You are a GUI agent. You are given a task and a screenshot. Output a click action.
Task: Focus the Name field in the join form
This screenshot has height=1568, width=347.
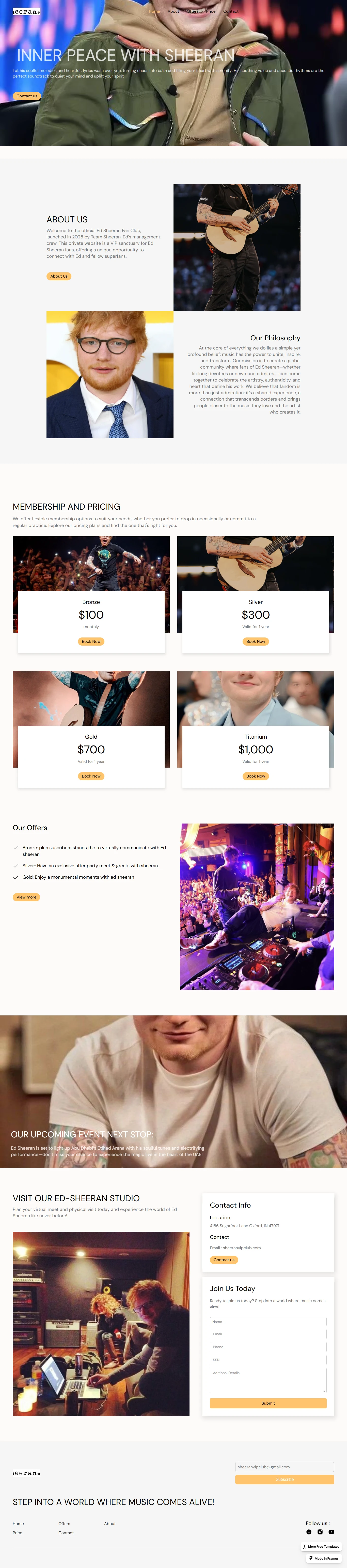tap(268, 1321)
